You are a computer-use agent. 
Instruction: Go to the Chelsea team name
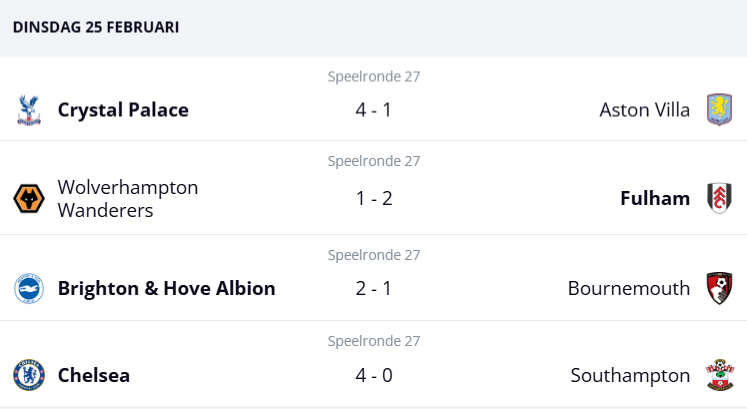tap(94, 376)
